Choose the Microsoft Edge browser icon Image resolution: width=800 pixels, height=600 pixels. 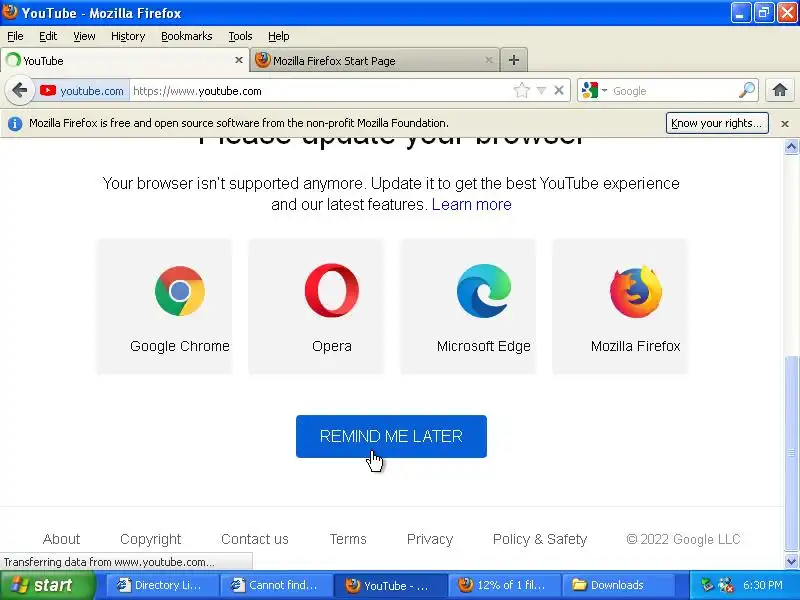pyautogui.click(x=484, y=291)
